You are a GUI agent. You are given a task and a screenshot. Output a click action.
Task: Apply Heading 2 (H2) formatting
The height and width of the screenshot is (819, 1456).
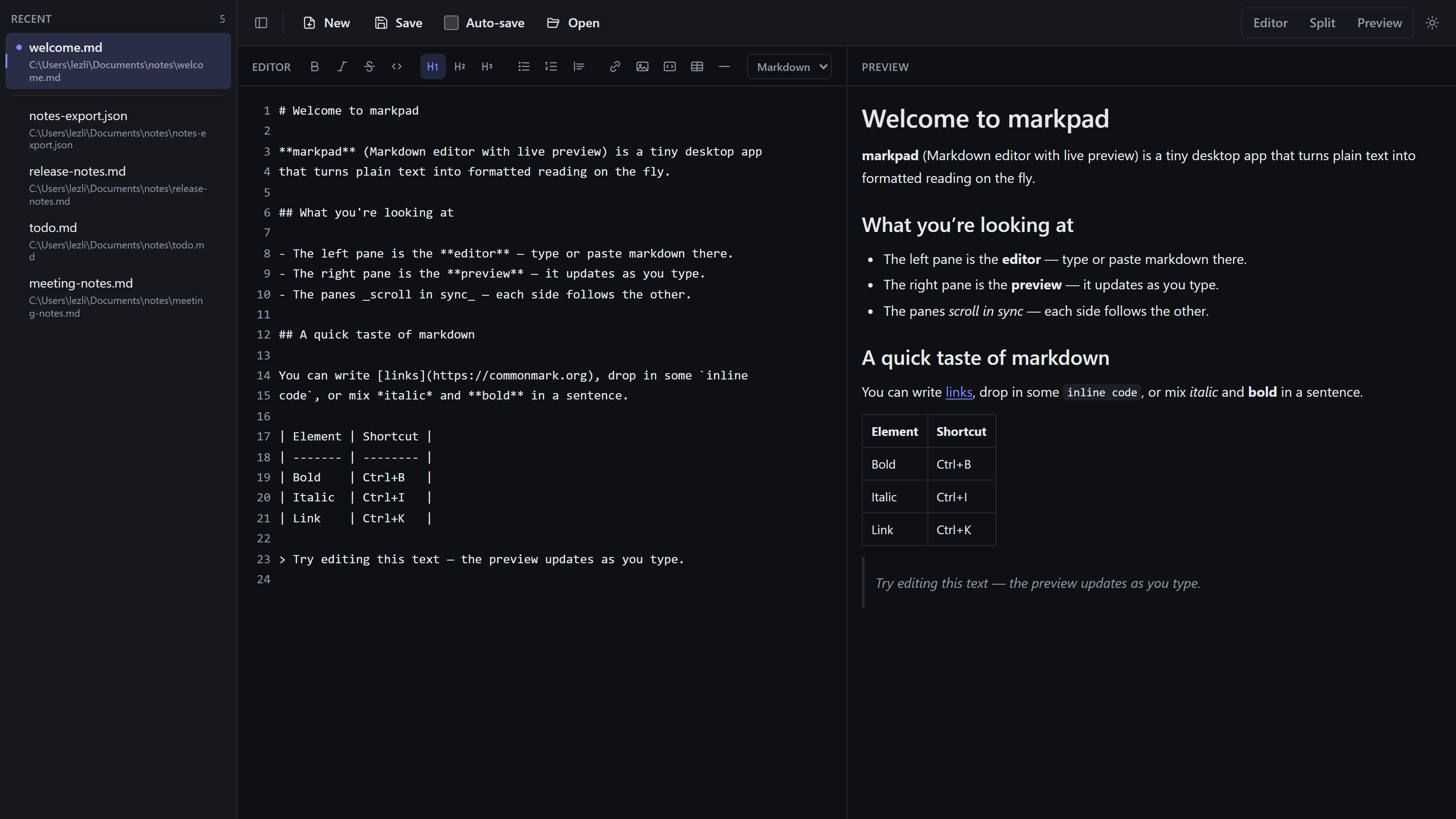(460, 67)
